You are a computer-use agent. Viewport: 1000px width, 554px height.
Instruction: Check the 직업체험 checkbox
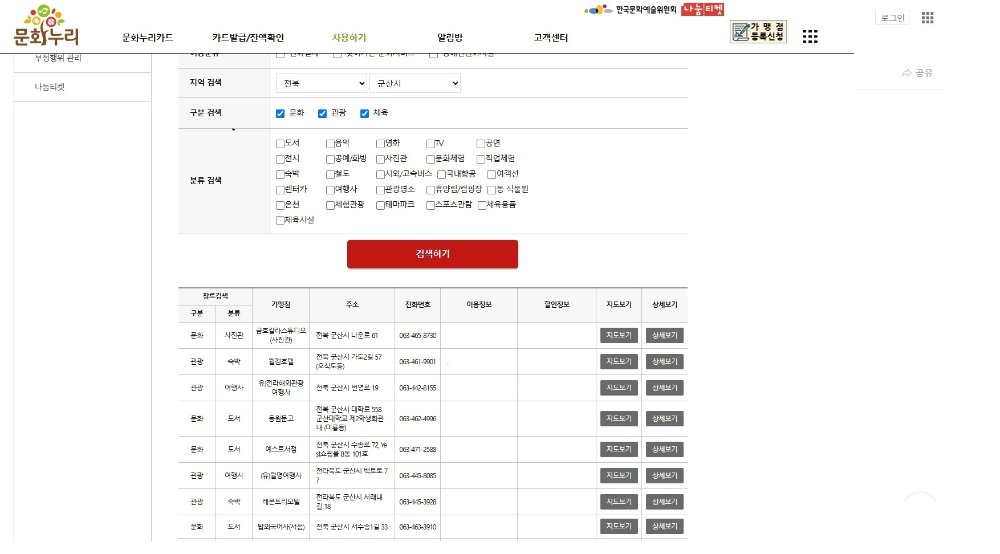click(480, 159)
